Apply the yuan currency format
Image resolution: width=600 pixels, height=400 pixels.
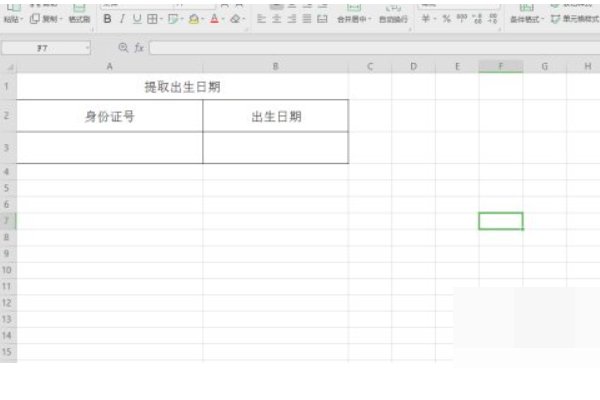pos(426,18)
